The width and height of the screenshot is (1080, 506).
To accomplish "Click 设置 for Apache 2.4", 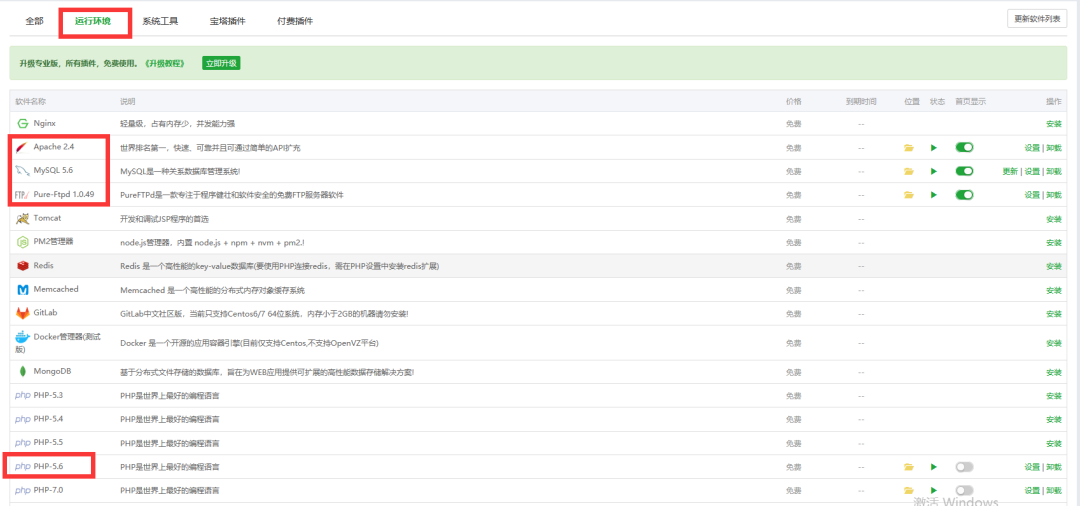I will [x=1032, y=147].
